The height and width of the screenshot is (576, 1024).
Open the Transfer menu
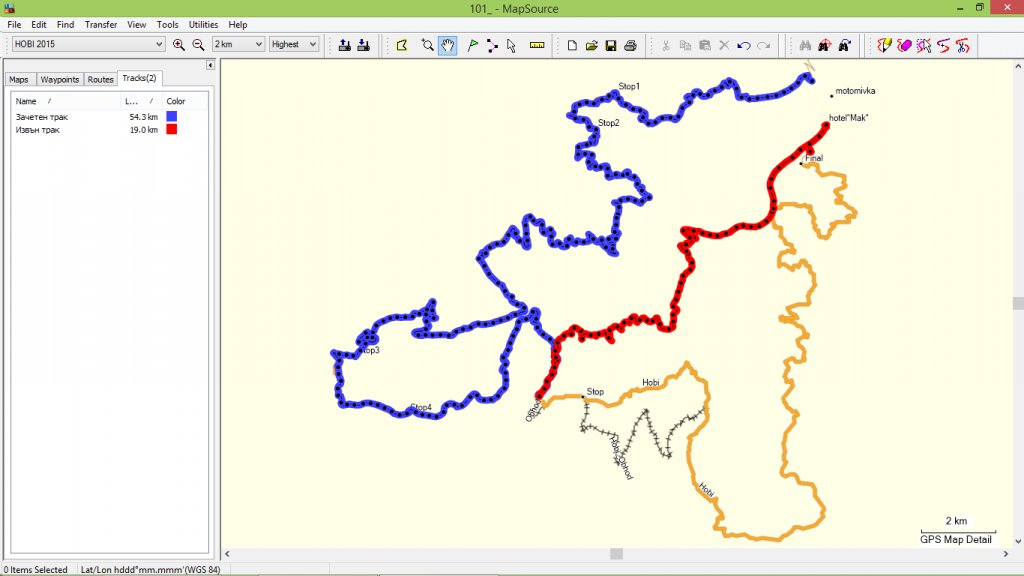[101, 24]
